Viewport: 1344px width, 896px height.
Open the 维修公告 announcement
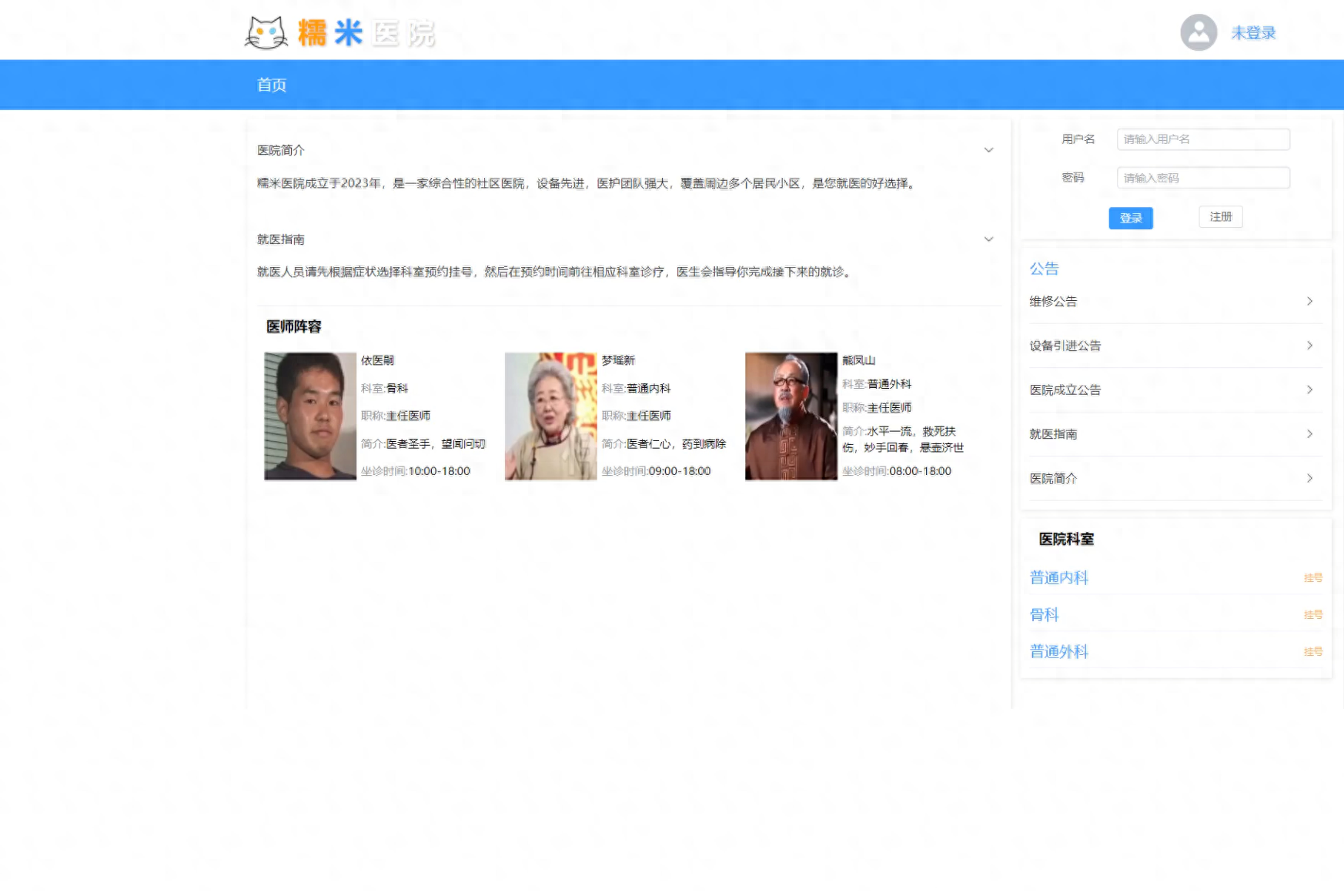pyautogui.click(x=1053, y=302)
